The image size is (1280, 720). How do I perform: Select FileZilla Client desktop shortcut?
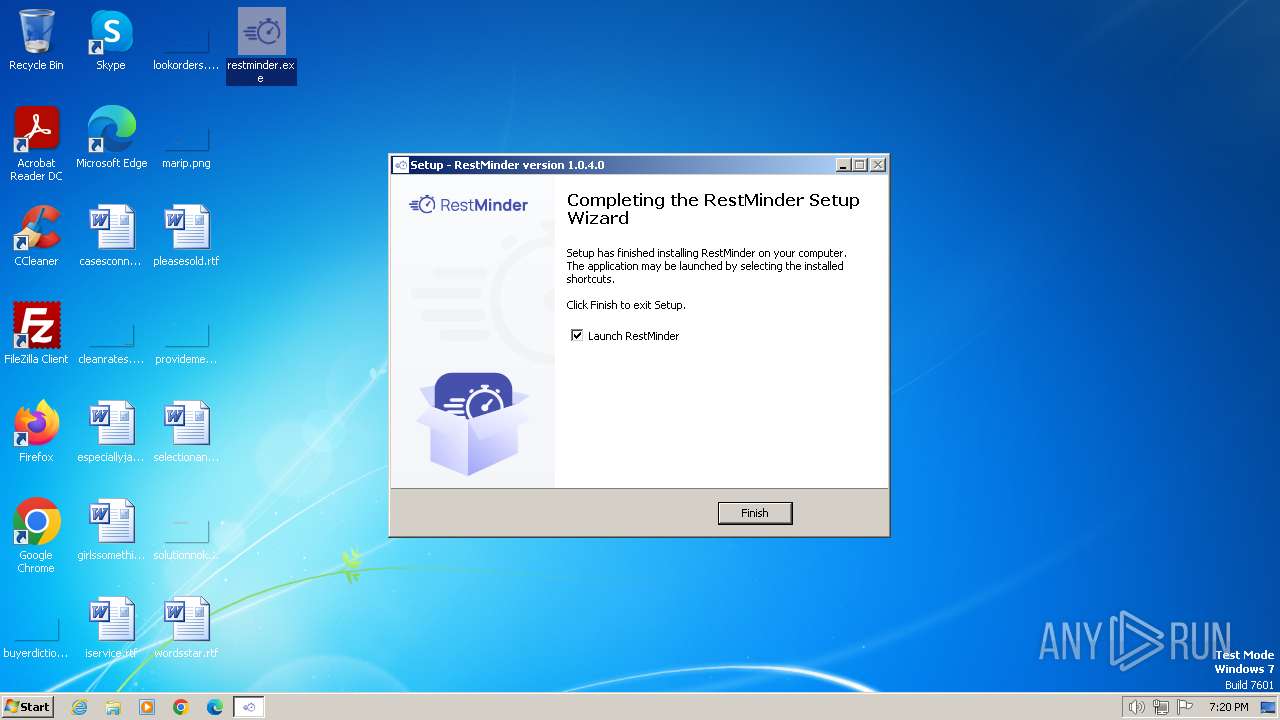[x=36, y=334]
